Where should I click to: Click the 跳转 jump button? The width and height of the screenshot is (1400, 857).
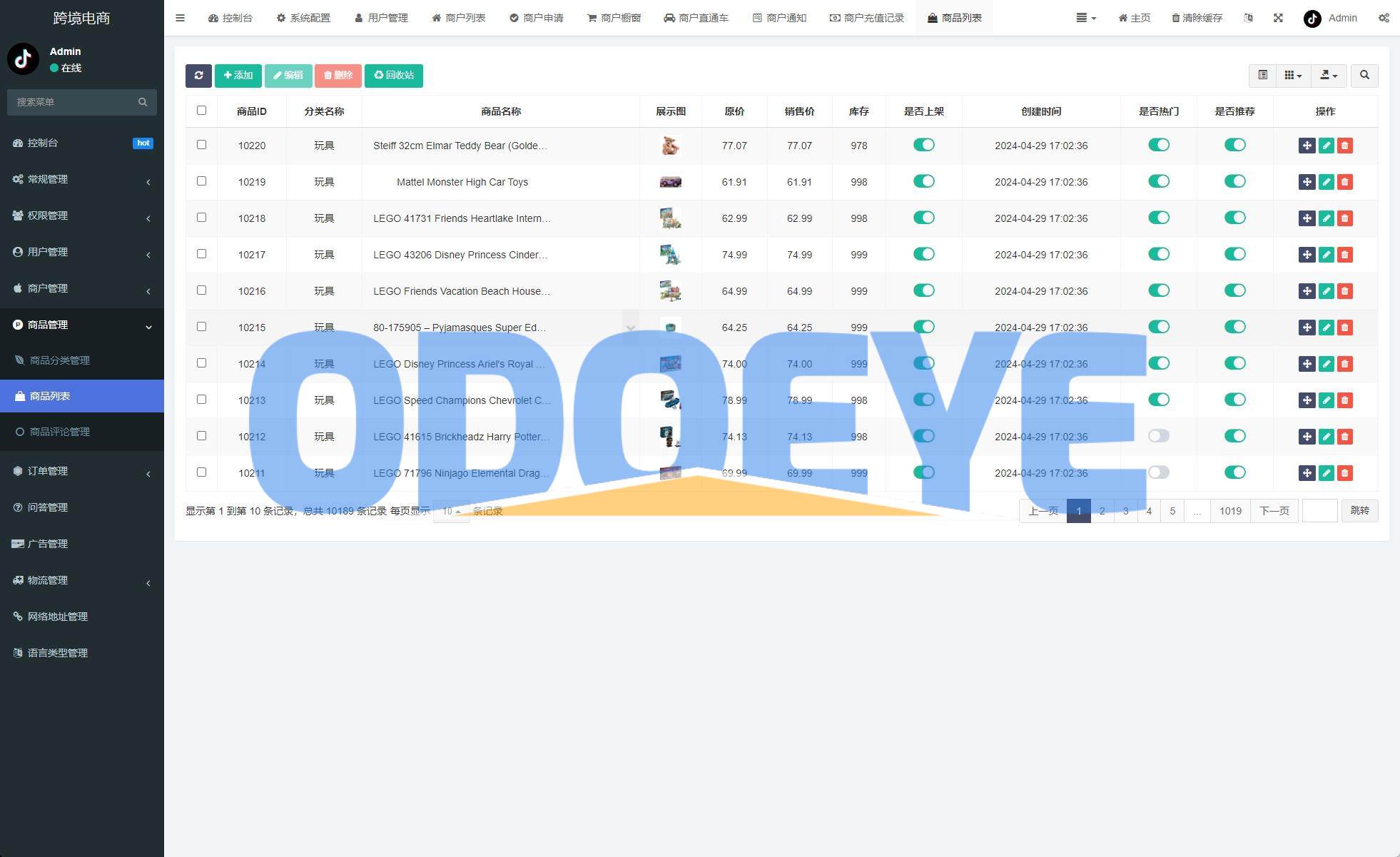(x=1359, y=511)
